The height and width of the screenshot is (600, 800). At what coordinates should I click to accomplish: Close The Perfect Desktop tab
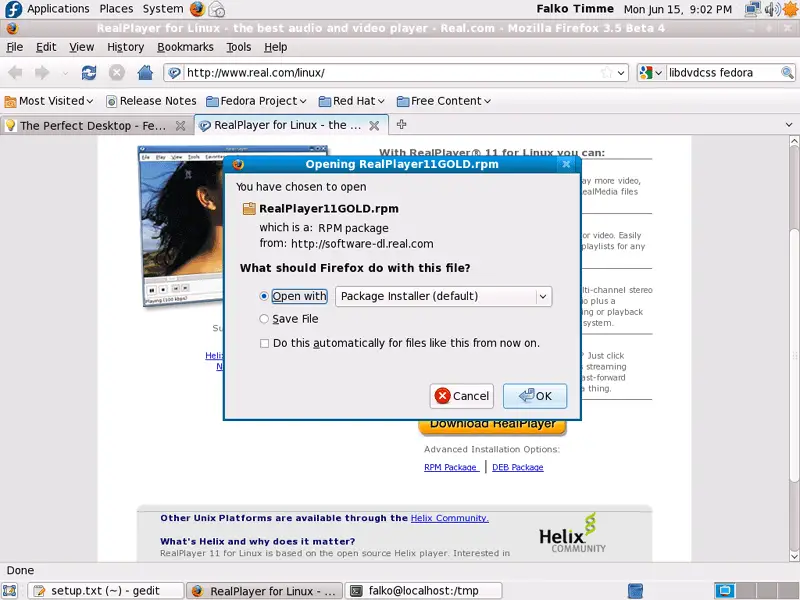[180, 126]
